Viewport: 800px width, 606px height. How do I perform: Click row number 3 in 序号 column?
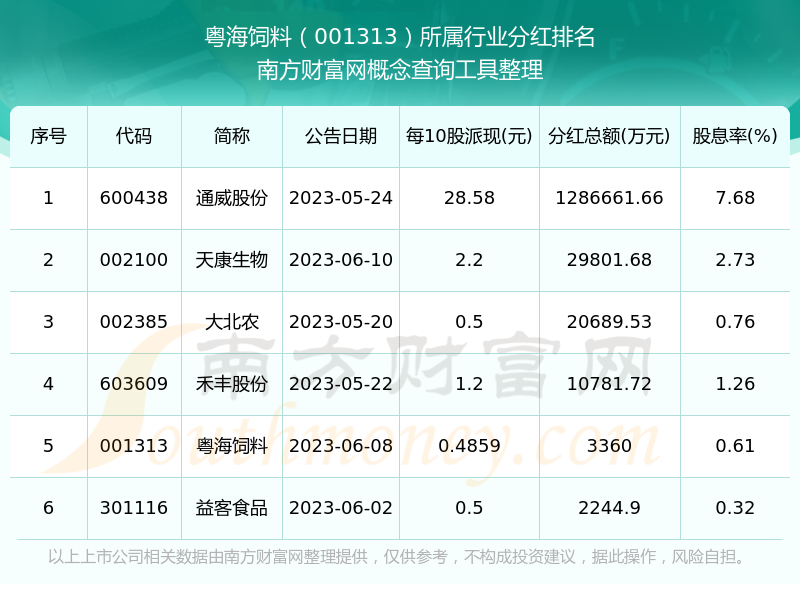48,322
